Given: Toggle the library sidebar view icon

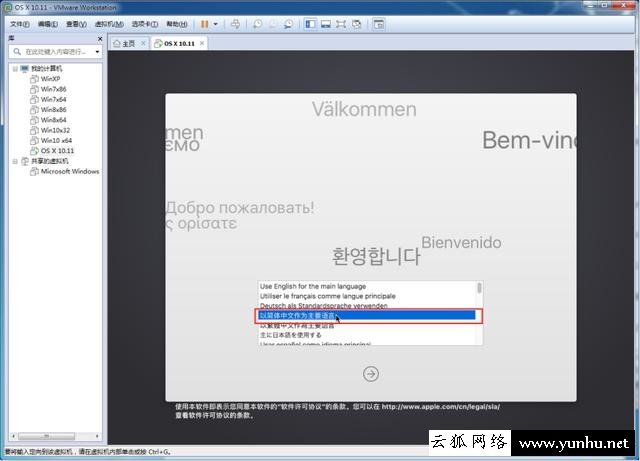Looking at the screenshot, I should [x=310, y=24].
